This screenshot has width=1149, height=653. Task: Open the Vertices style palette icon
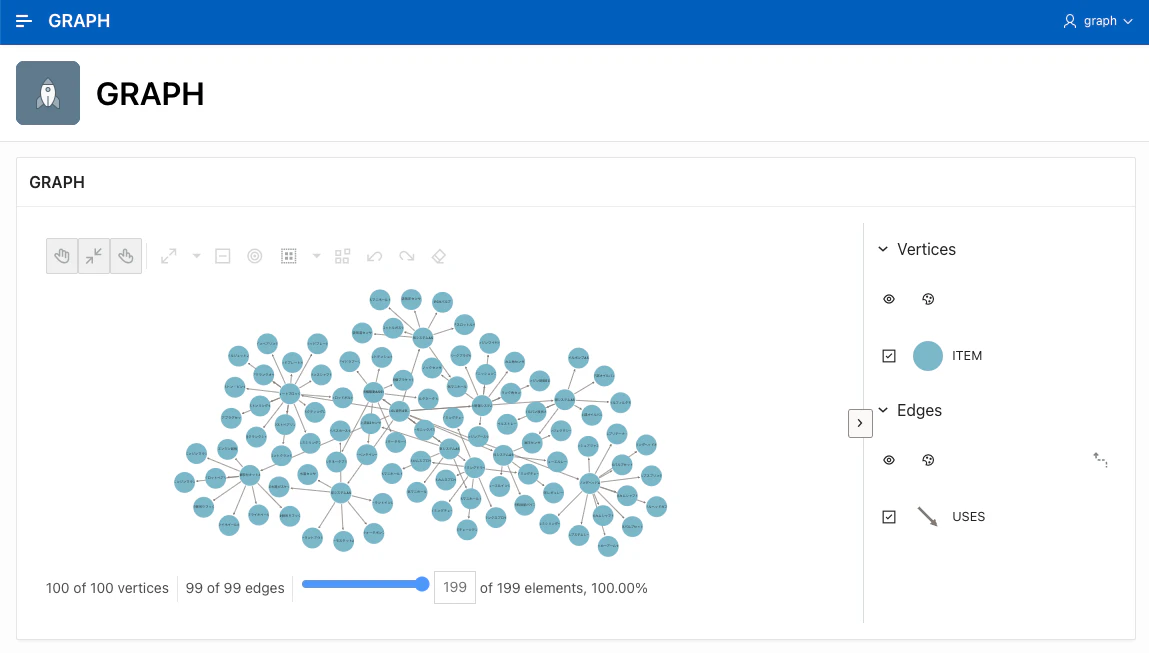tap(928, 299)
